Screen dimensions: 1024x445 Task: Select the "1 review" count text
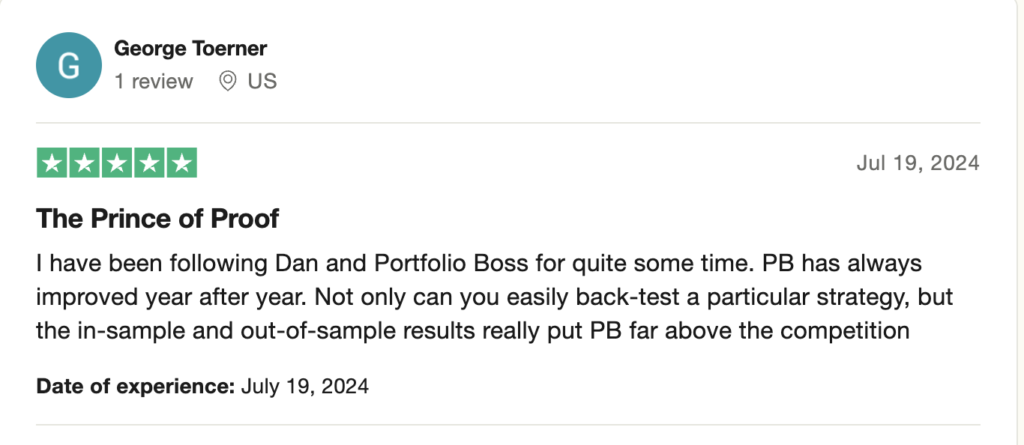click(153, 82)
